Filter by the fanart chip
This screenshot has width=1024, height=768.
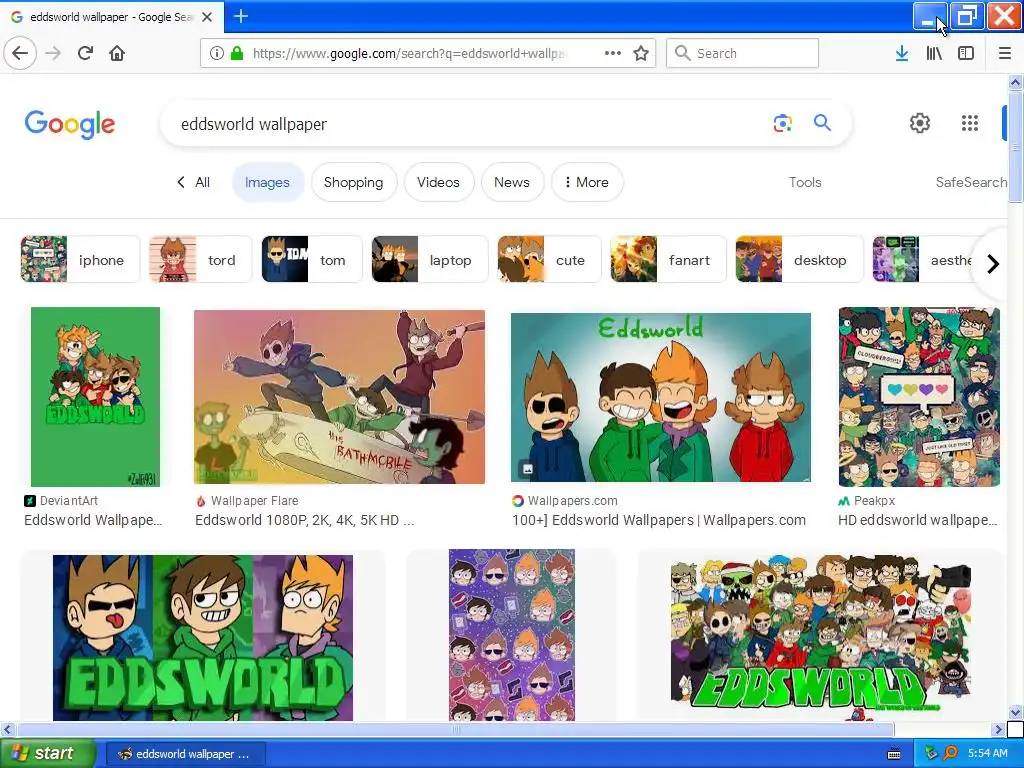(668, 259)
